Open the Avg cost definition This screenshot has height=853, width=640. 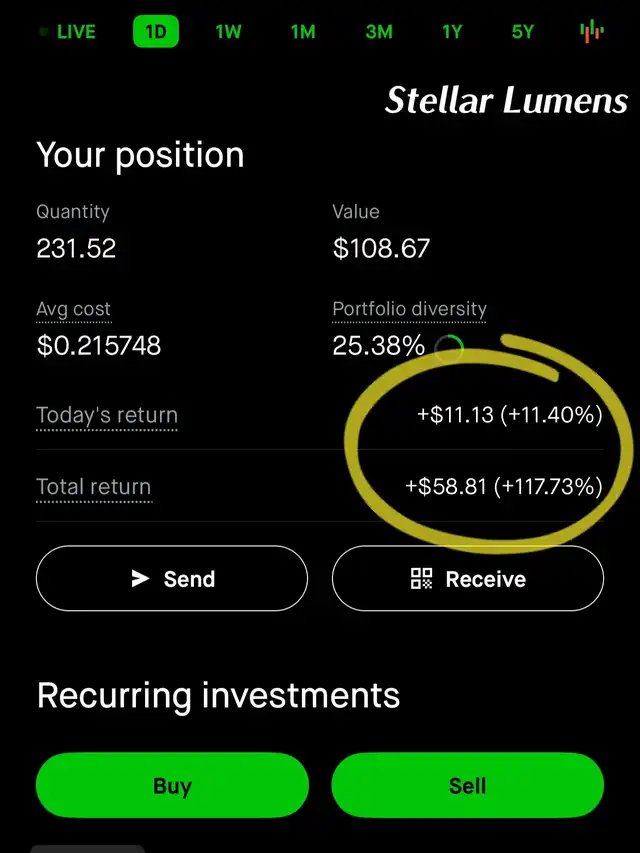73,310
